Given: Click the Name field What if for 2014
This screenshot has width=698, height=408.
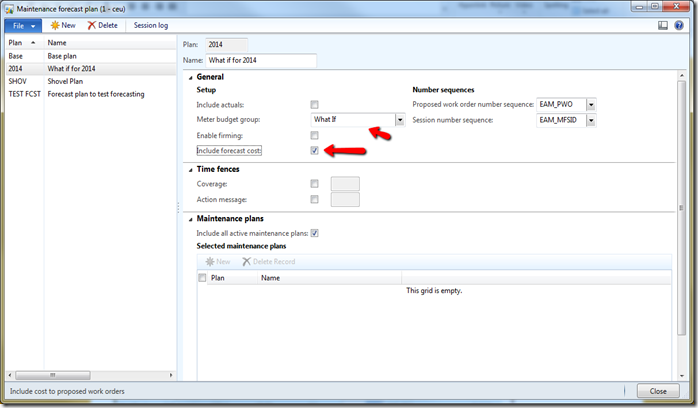Looking at the screenshot, I should click(x=261, y=60).
